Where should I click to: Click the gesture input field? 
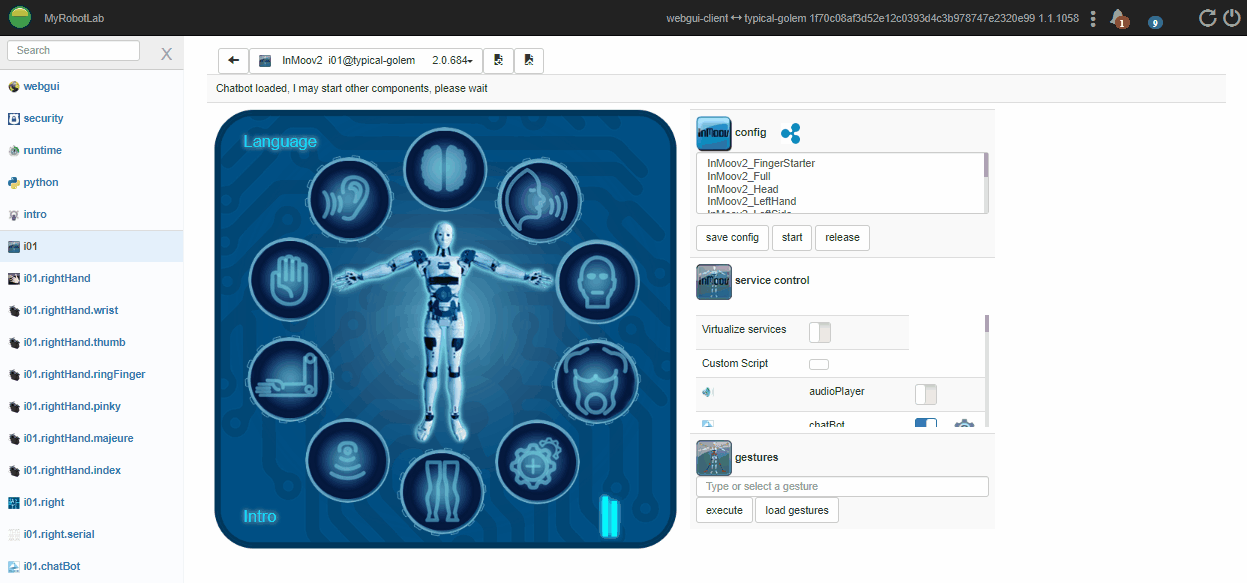[841, 487]
